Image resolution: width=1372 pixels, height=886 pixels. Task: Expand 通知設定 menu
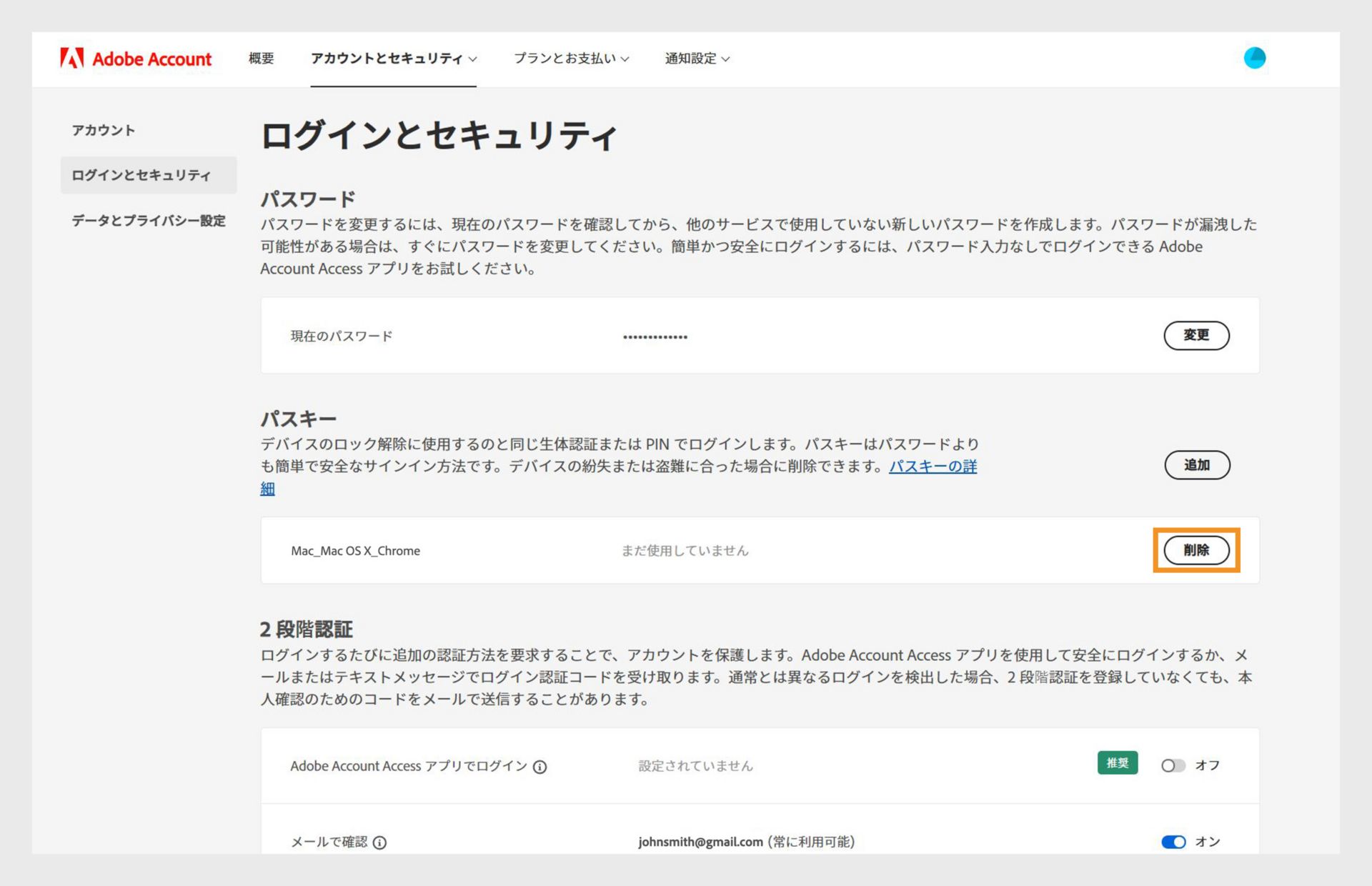pos(697,59)
